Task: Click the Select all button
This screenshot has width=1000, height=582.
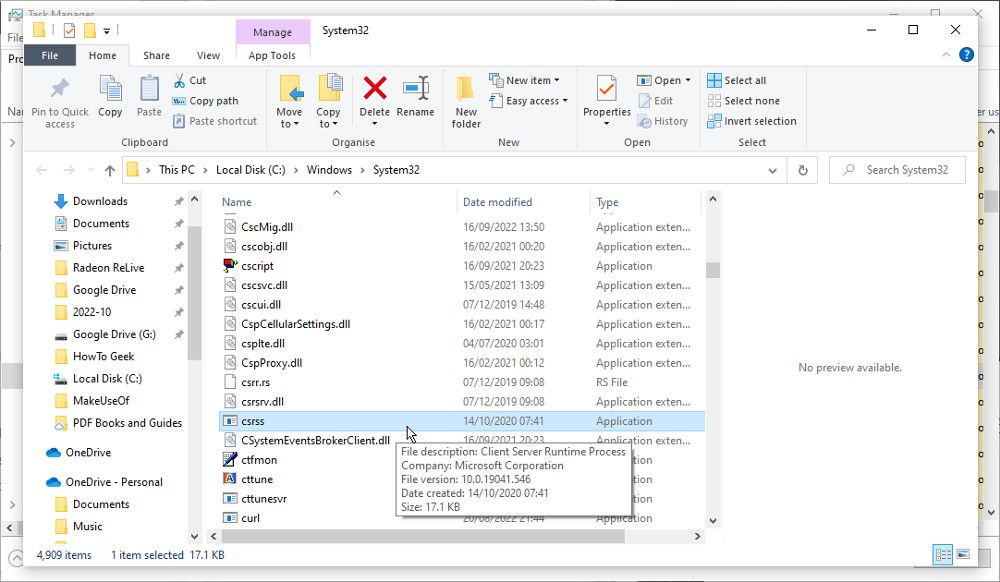Action: (737, 80)
